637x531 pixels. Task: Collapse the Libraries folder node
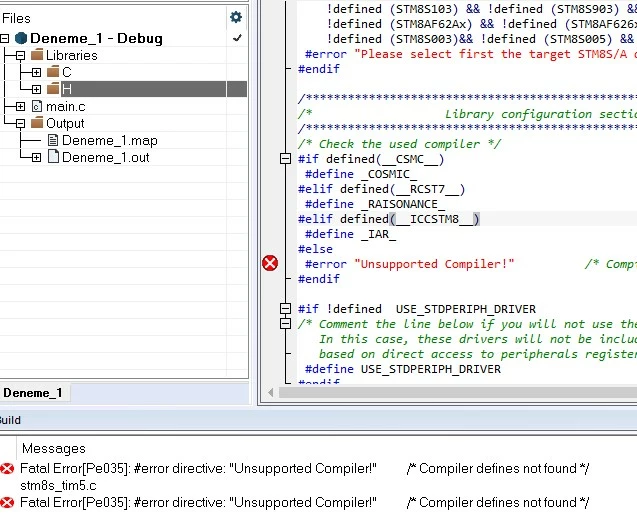click(x=20, y=55)
